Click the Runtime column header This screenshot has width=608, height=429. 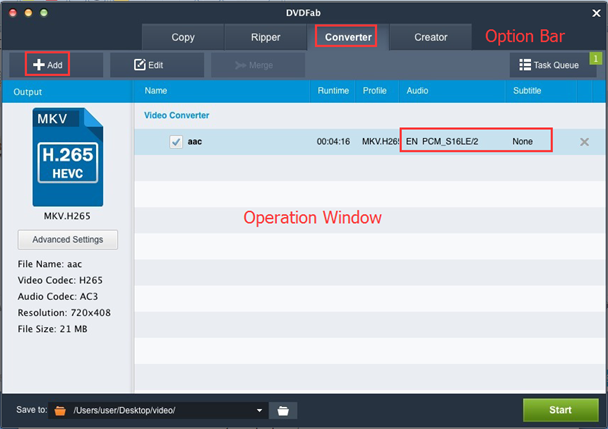[333, 91]
